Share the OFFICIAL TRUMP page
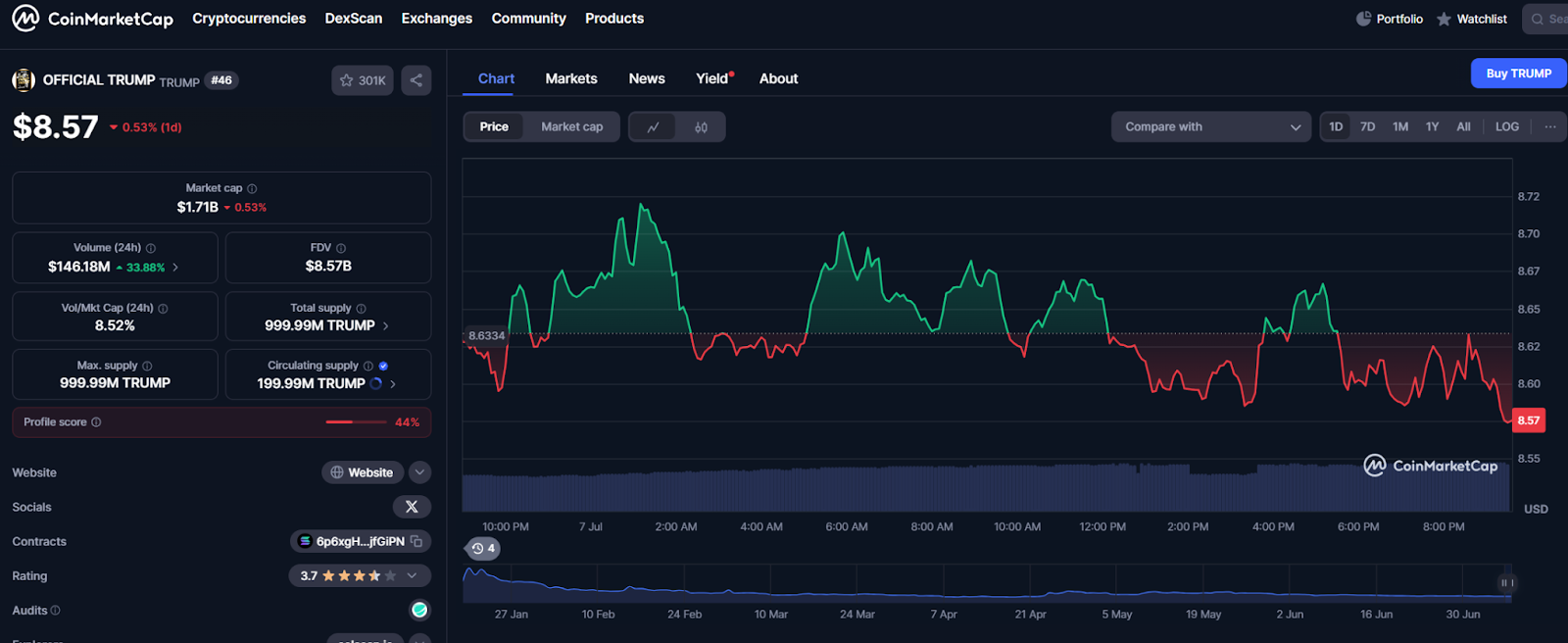Screen dimensions: 1568x643 tap(416, 80)
